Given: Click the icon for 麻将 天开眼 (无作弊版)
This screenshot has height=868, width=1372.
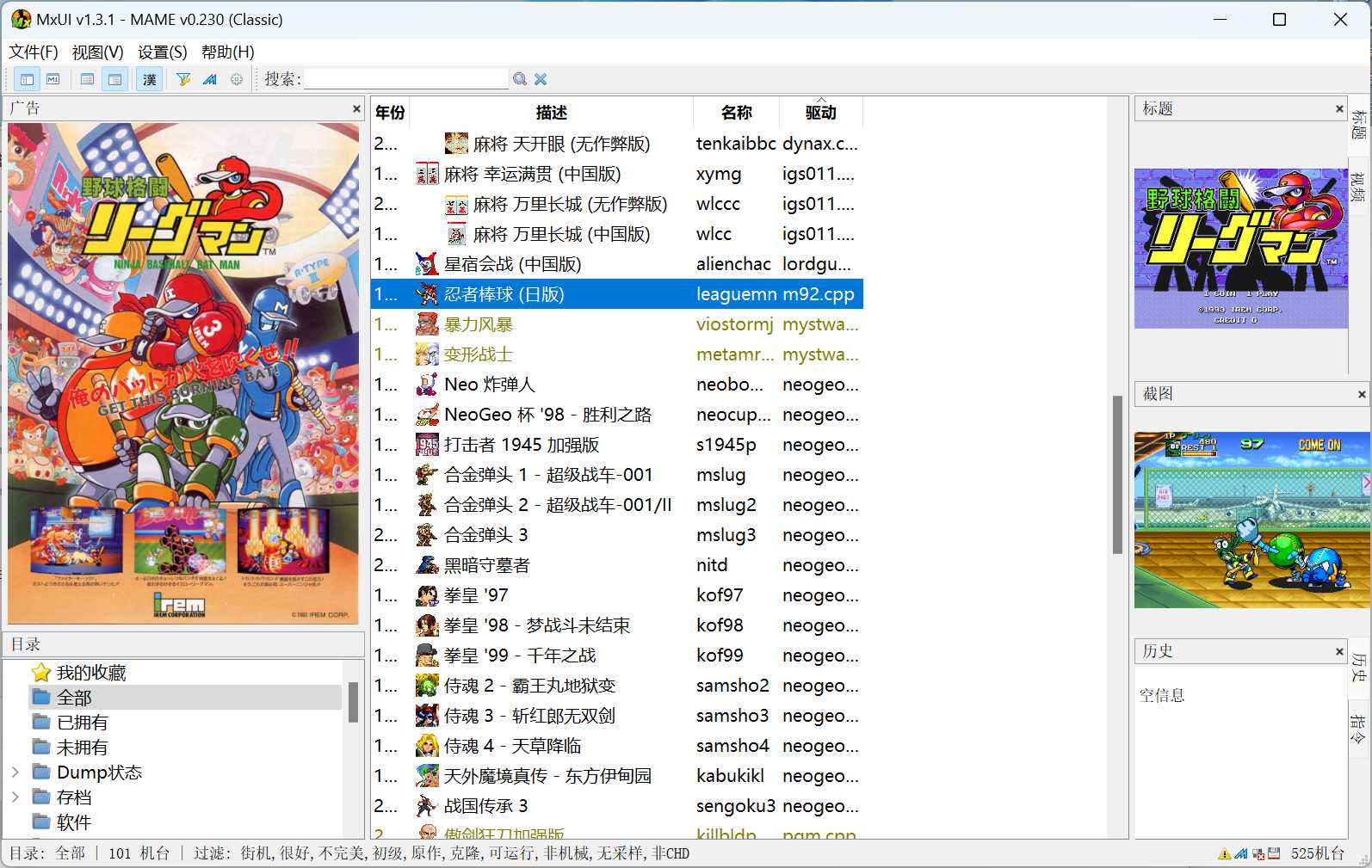Looking at the screenshot, I should 456,143.
